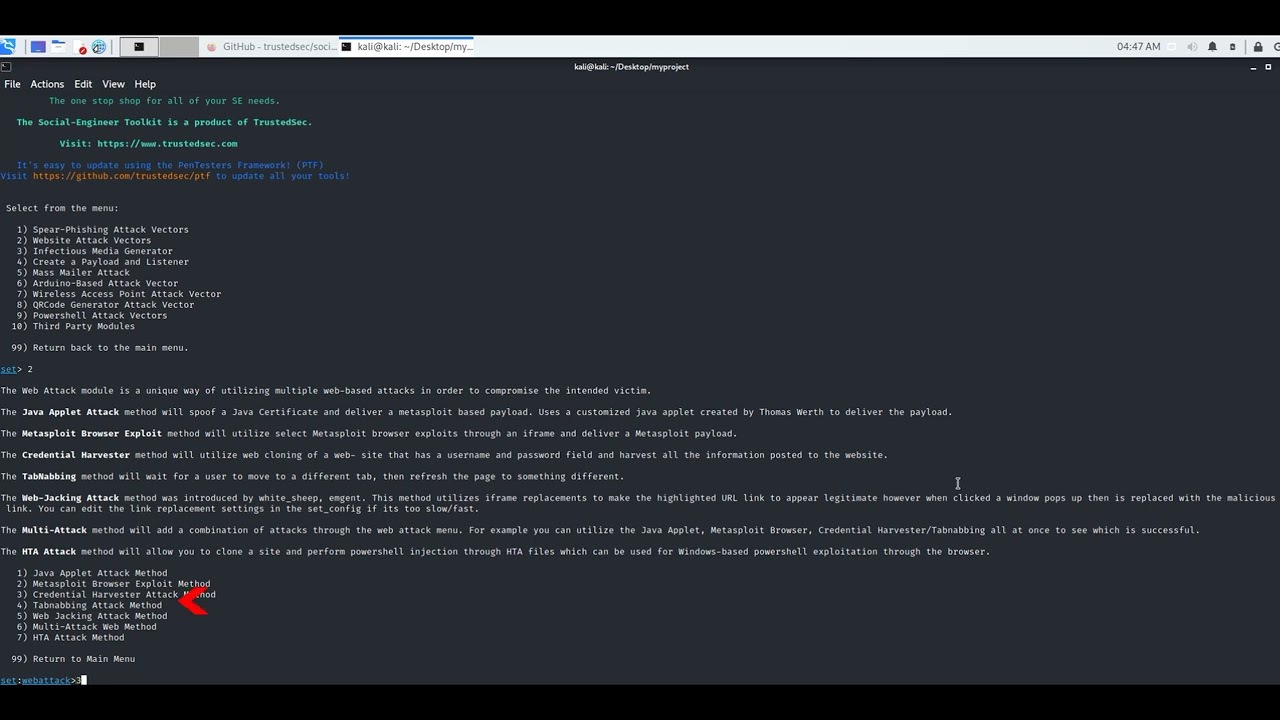Open notifications bell icon
Image resolution: width=1280 pixels, height=720 pixels.
1212,47
